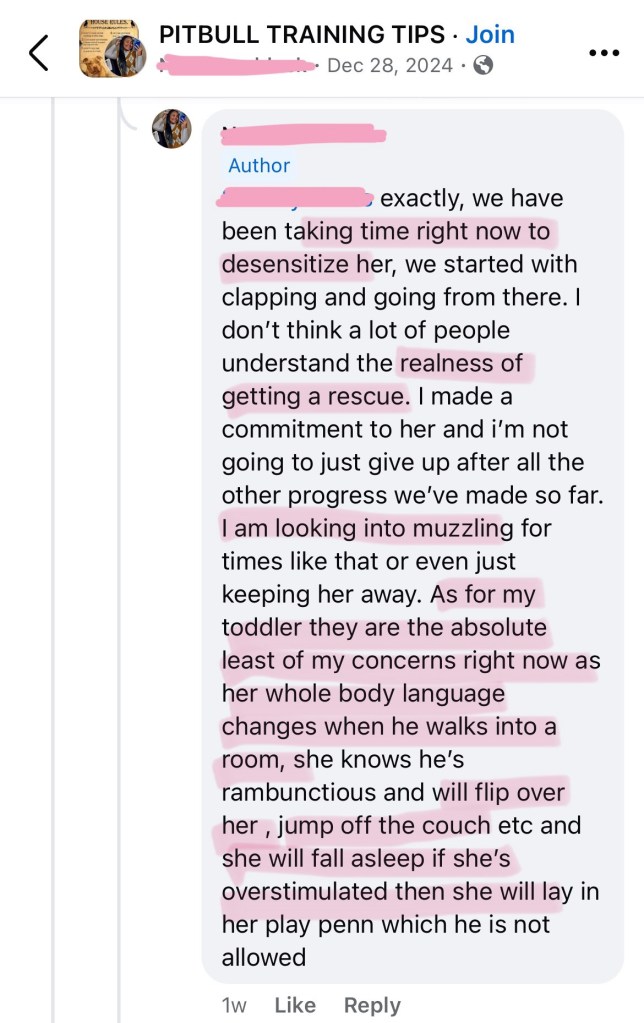644x1023 pixels.
Task: Tap the word "allowed" ending the comment
Action: coord(264,957)
